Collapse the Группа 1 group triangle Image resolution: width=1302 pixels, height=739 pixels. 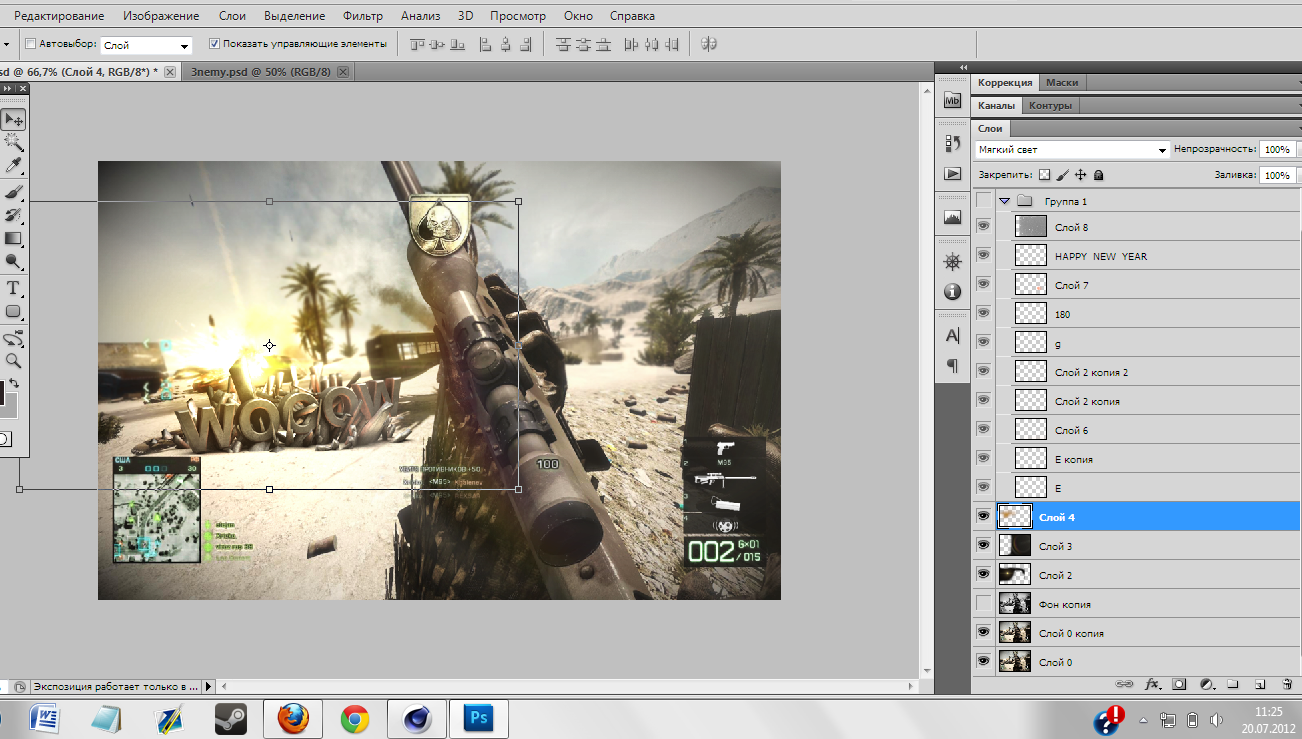tap(1005, 201)
